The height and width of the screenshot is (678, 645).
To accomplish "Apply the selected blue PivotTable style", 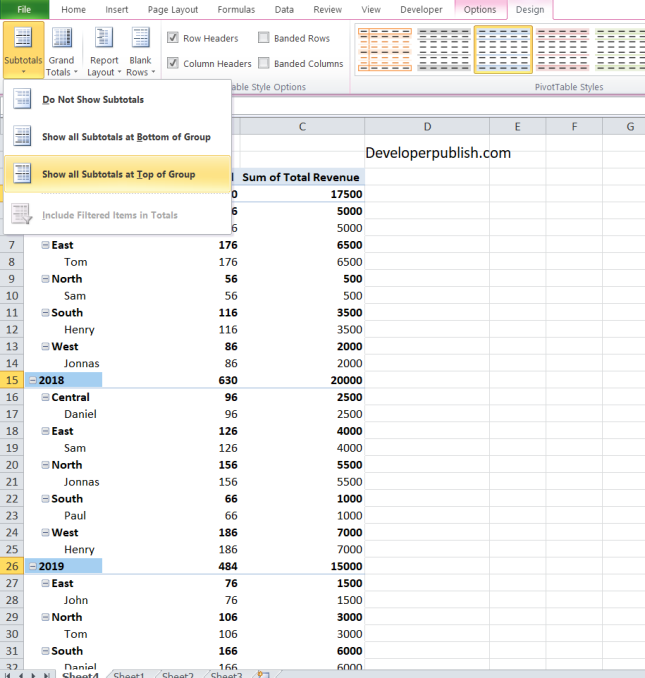I will tap(502, 49).
